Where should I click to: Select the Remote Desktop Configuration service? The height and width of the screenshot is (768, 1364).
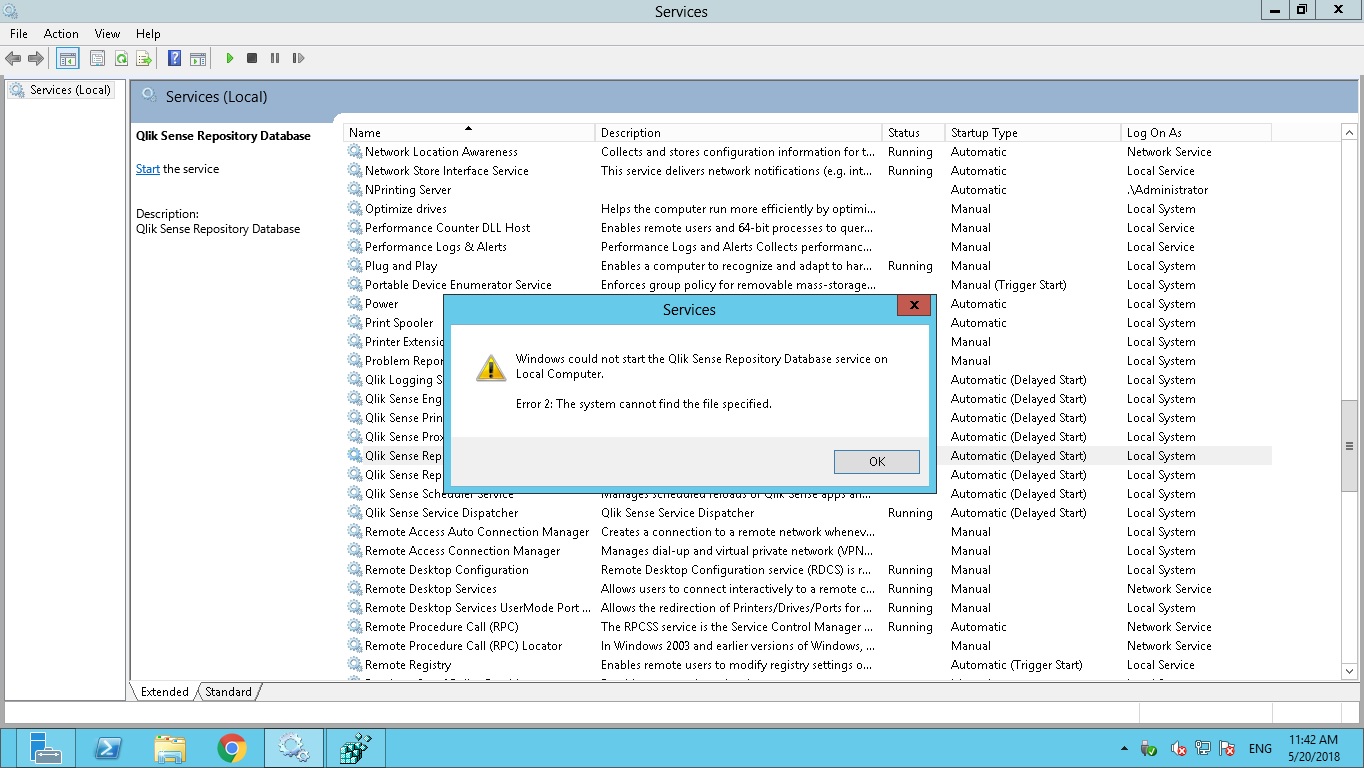[808, 570]
